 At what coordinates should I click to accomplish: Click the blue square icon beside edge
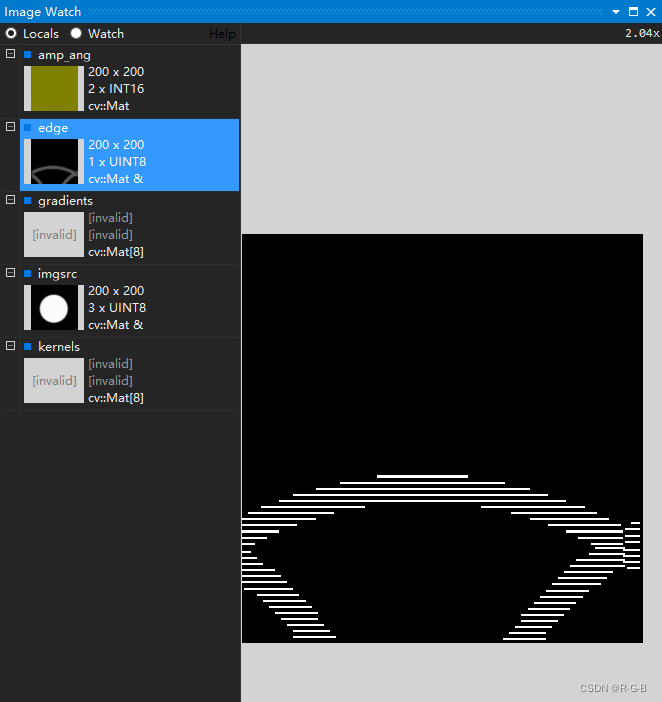tap(27, 128)
